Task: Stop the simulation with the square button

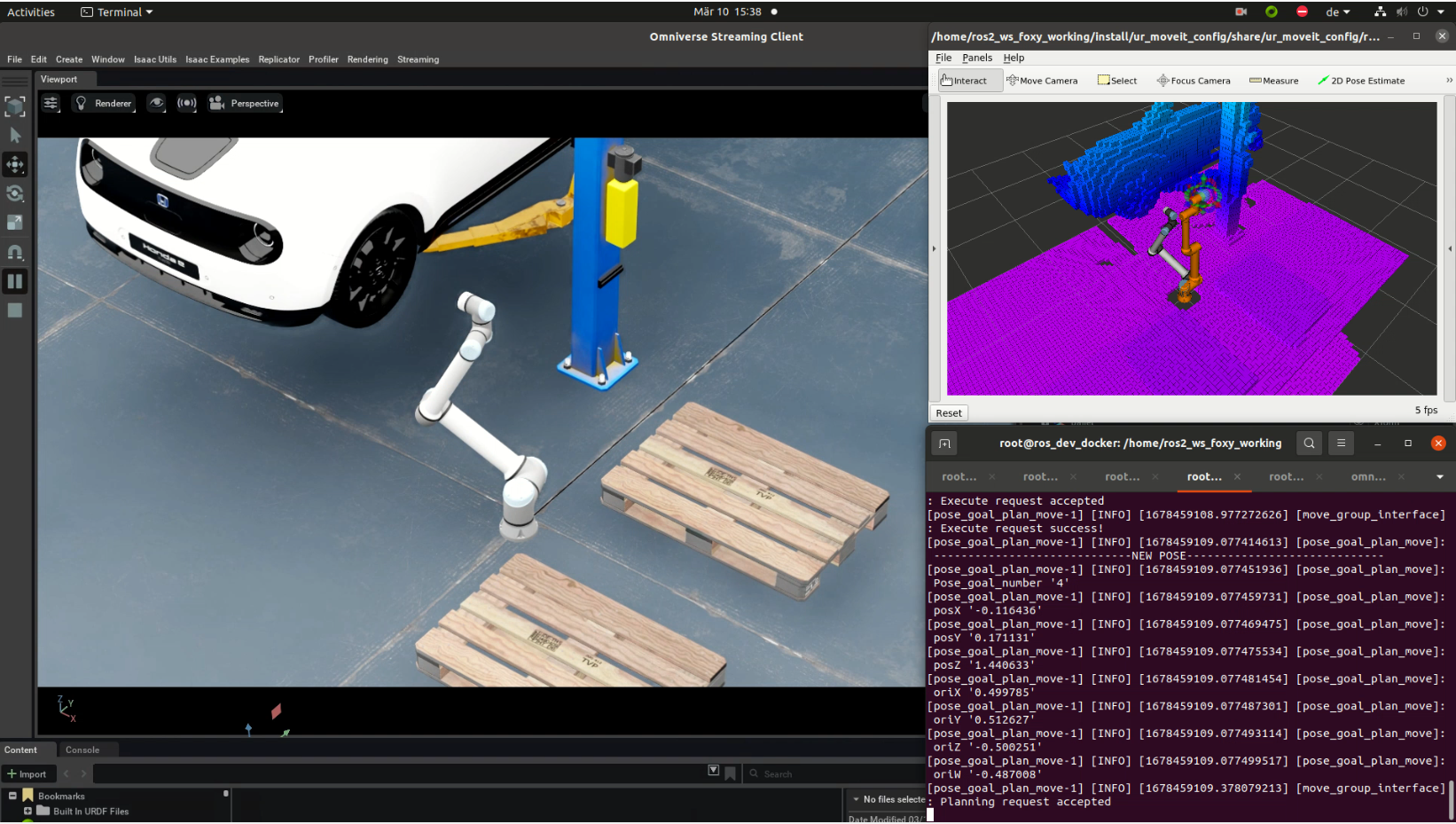Action: click(15, 310)
